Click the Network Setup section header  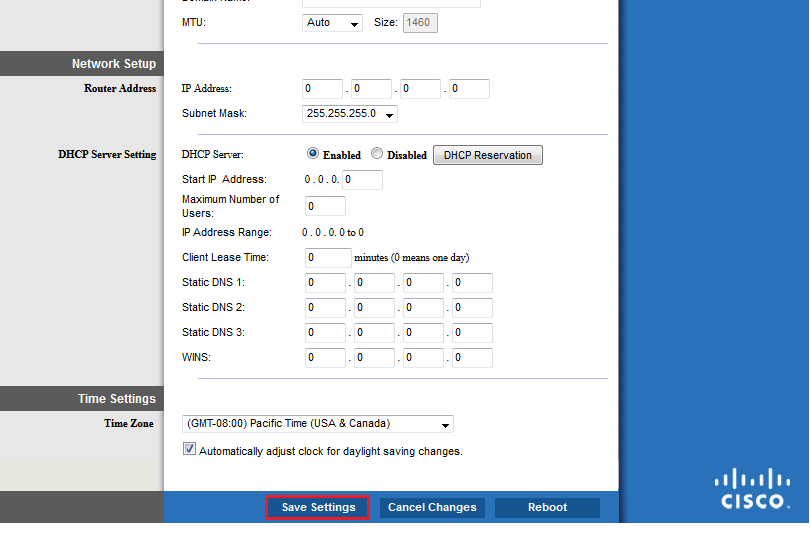point(114,64)
